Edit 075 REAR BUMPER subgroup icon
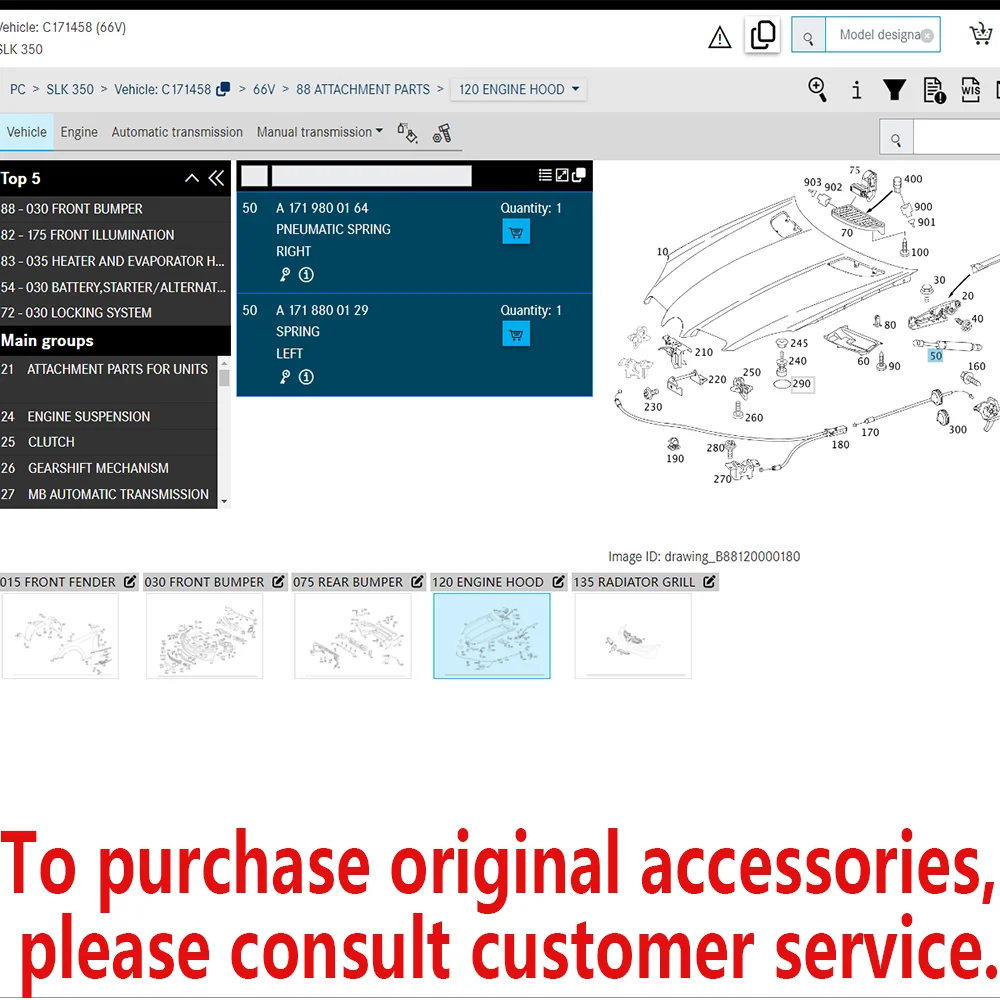The image size is (1000, 1000). pos(417,582)
